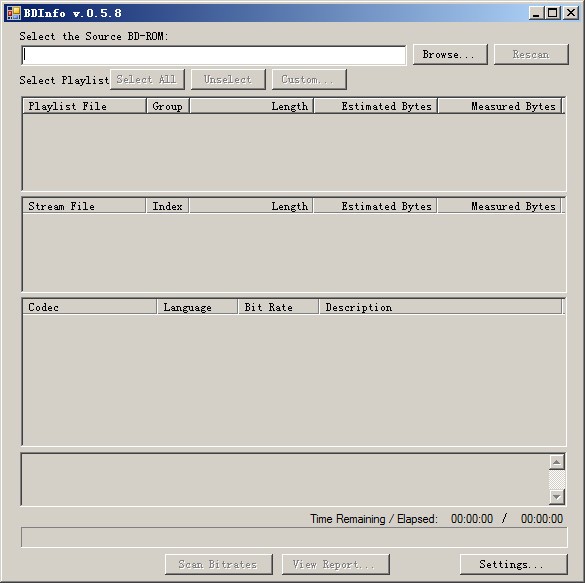The height and width of the screenshot is (583, 585).
Task: Click the scan progress bar
Action: 294,537
